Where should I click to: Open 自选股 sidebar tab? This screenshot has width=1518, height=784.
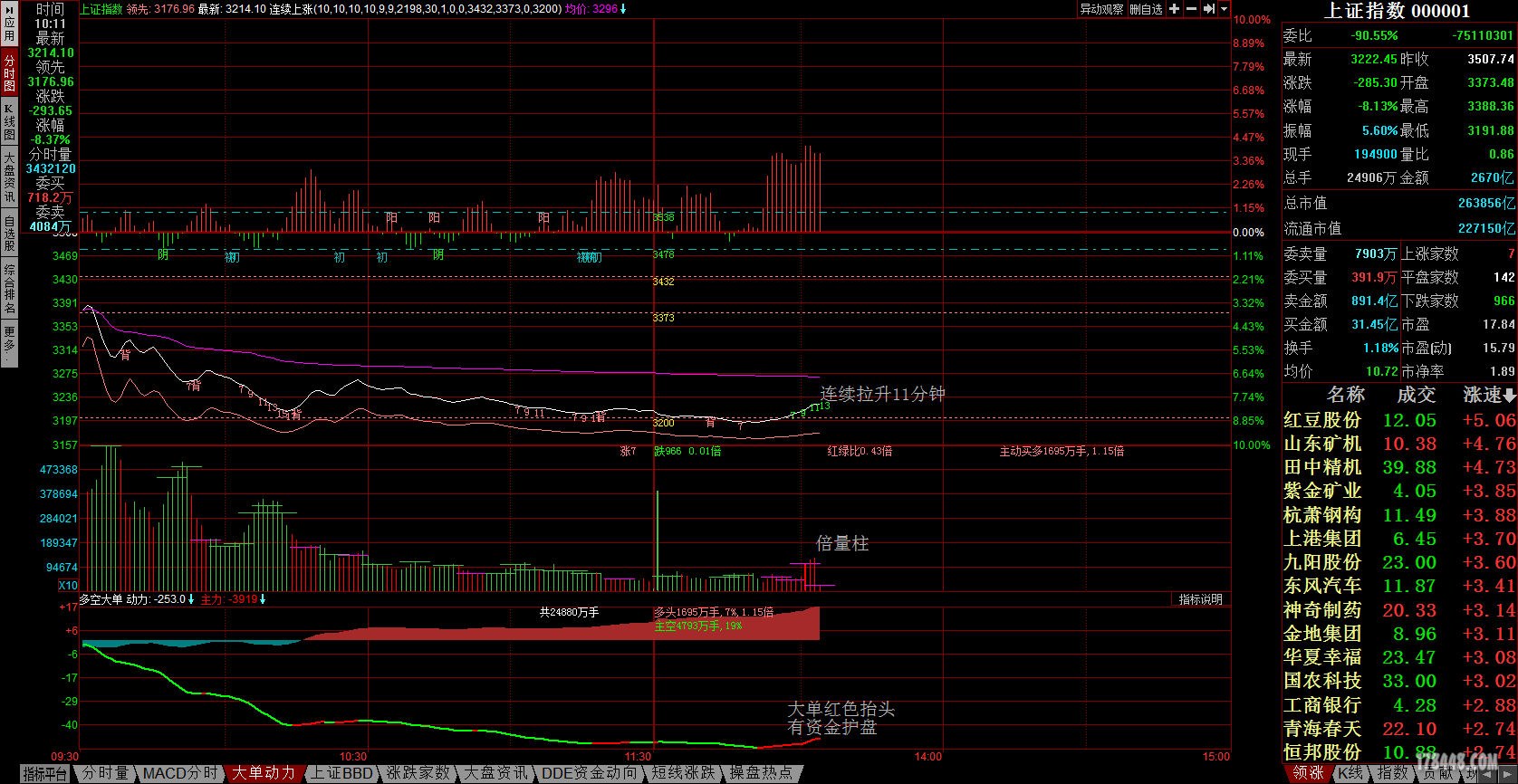coord(9,233)
